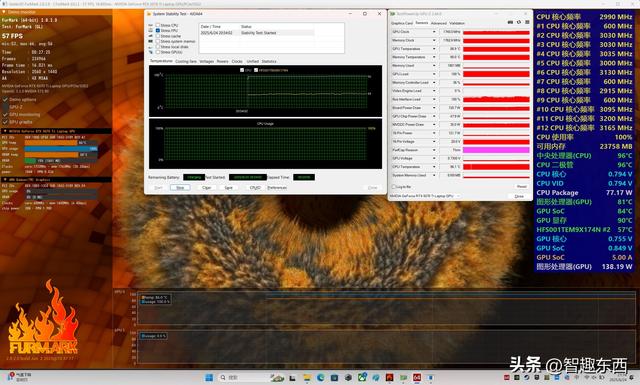The width and height of the screenshot is (640, 385).
Task: Click the 57 FPS counter in FurMark
Action: click(12, 36)
